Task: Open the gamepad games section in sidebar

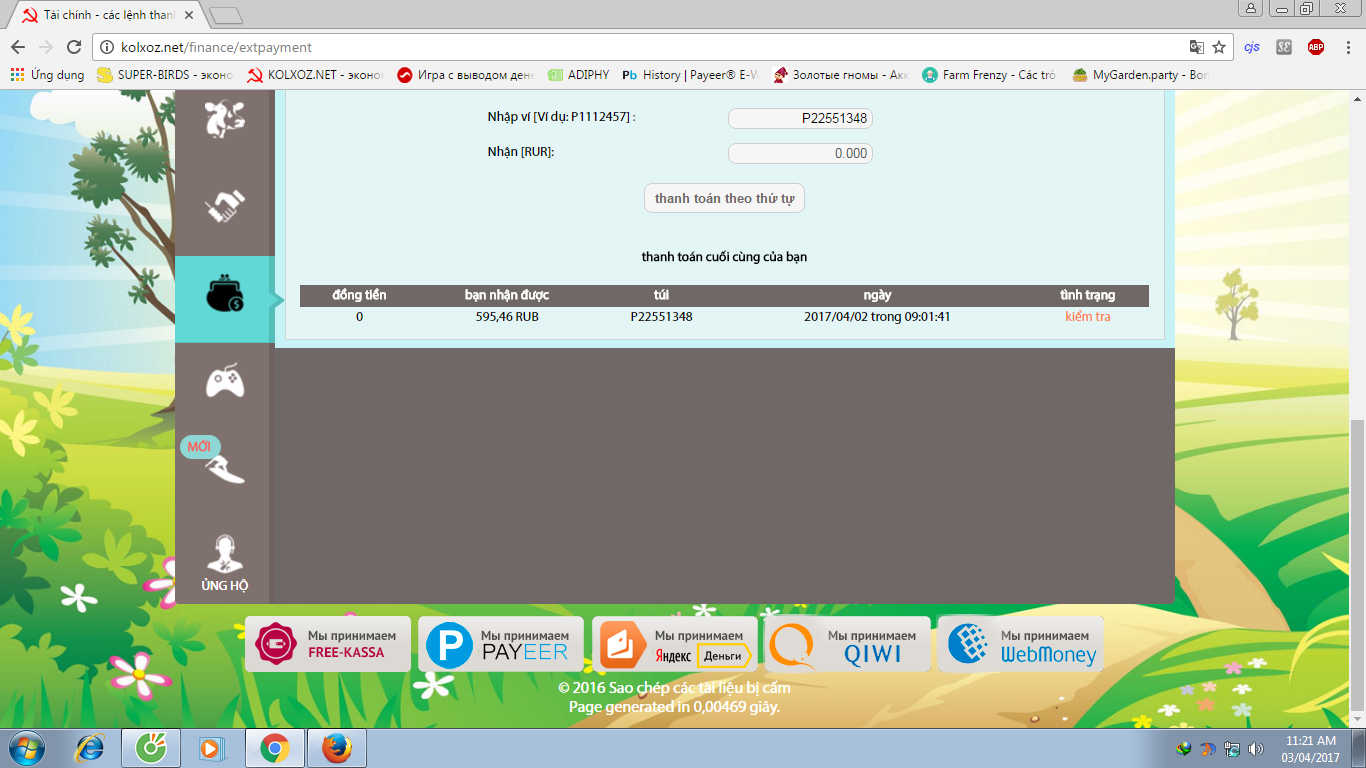Action: click(224, 382)
